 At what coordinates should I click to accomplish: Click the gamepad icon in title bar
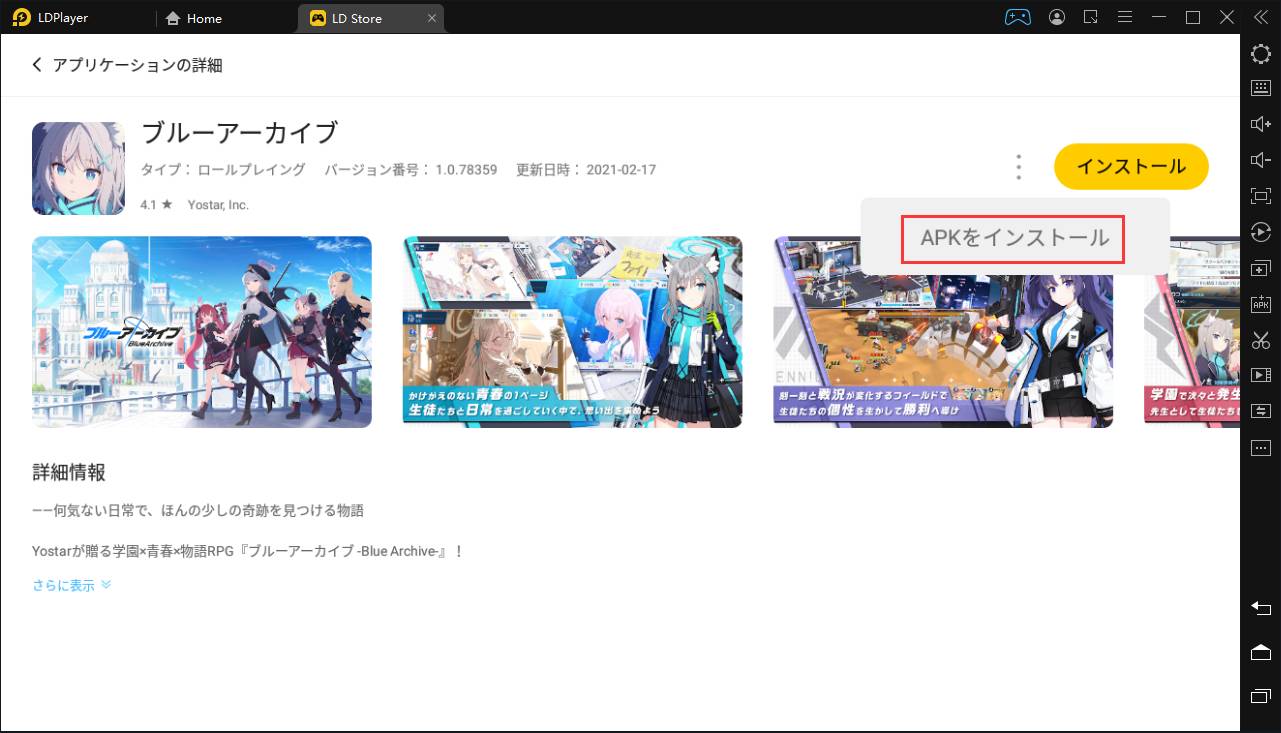(1018, 17)
